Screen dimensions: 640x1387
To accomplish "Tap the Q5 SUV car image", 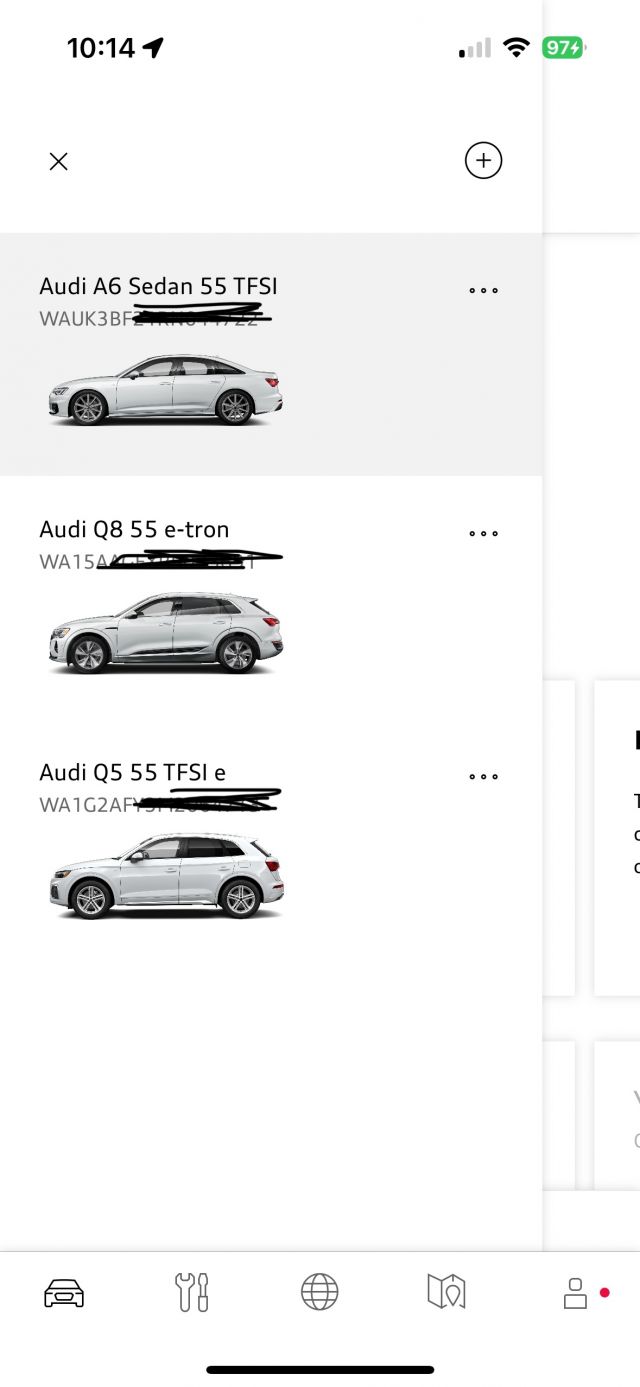I will coord(166,876).
